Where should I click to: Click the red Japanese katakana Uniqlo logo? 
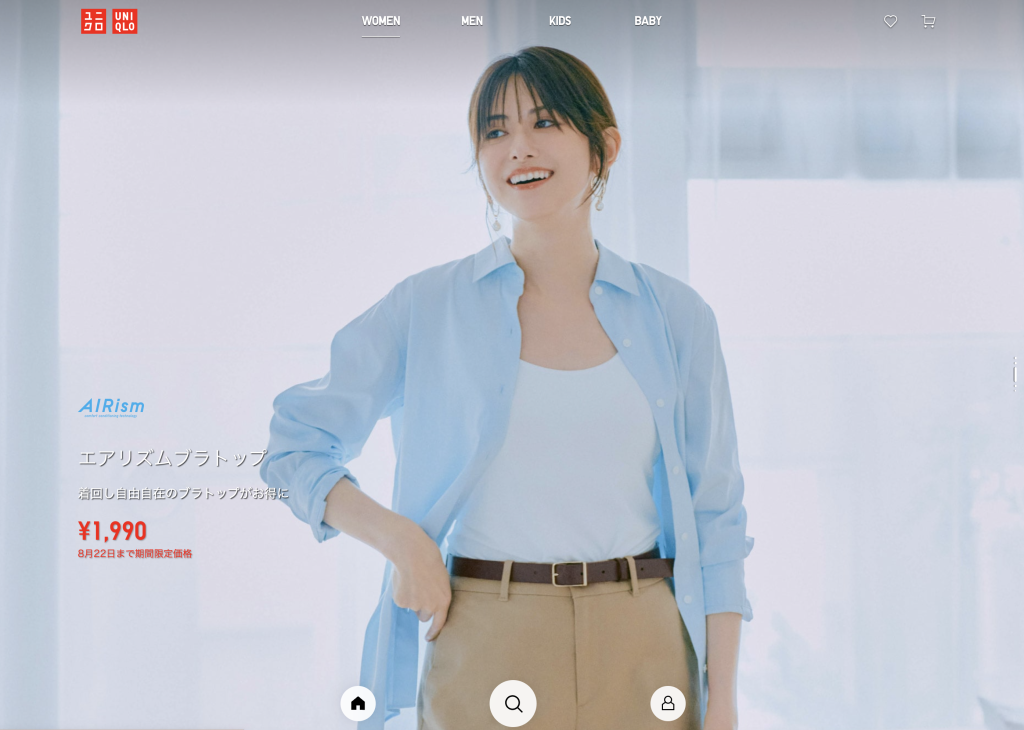pyautogui.click(x=93, y=21)
